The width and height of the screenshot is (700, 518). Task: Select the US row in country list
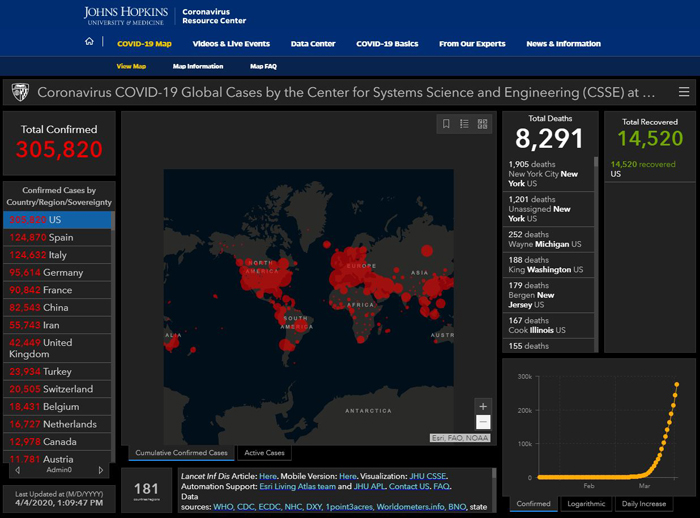(57, 220)
